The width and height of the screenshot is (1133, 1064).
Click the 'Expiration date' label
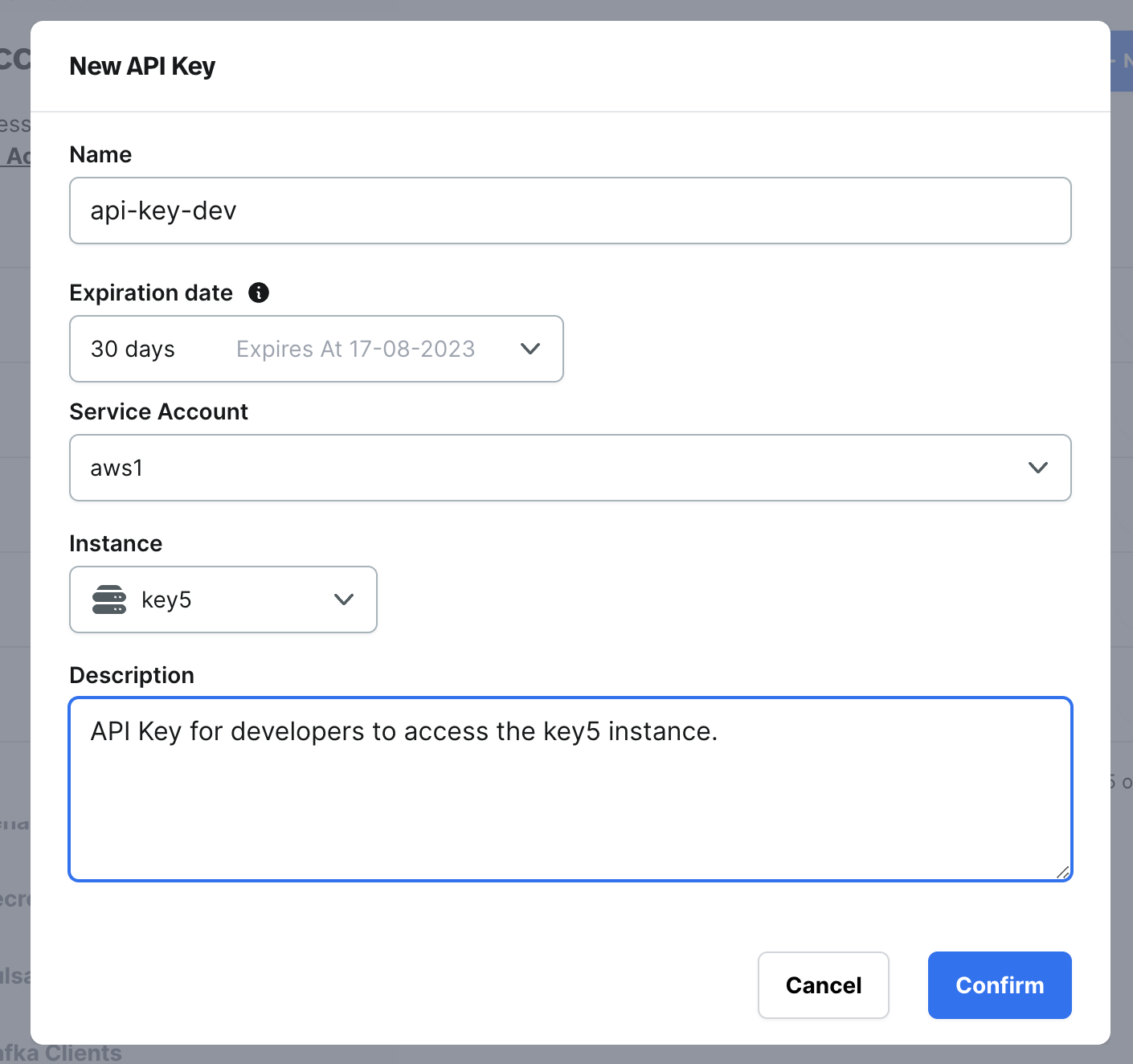pos(151,293)
